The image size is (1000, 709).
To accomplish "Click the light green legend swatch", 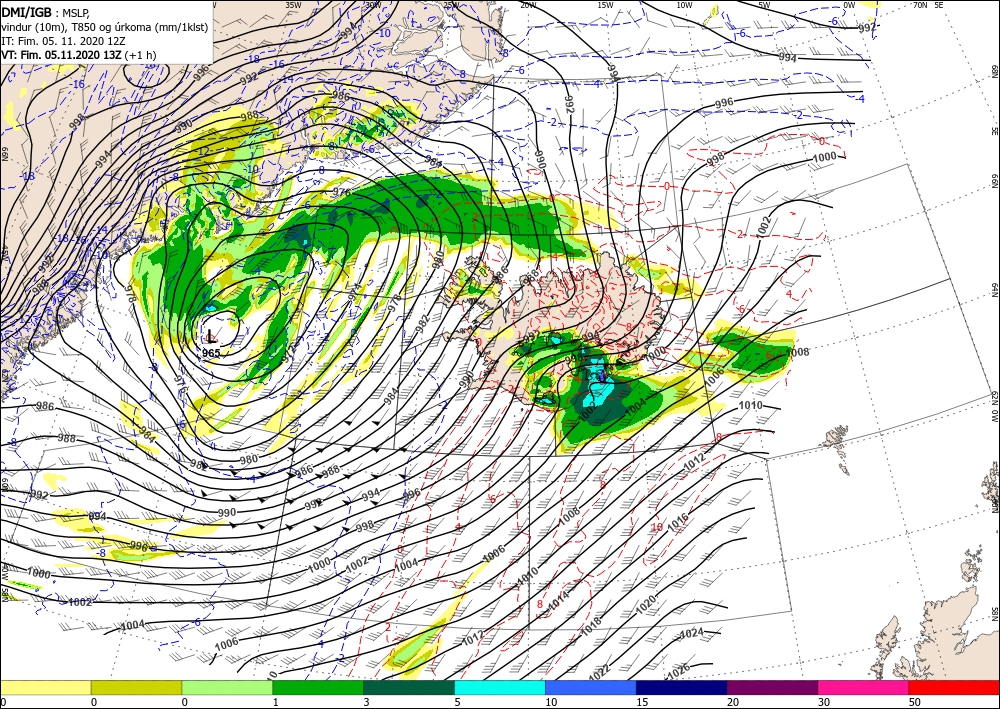I will [x=227, y=687].
